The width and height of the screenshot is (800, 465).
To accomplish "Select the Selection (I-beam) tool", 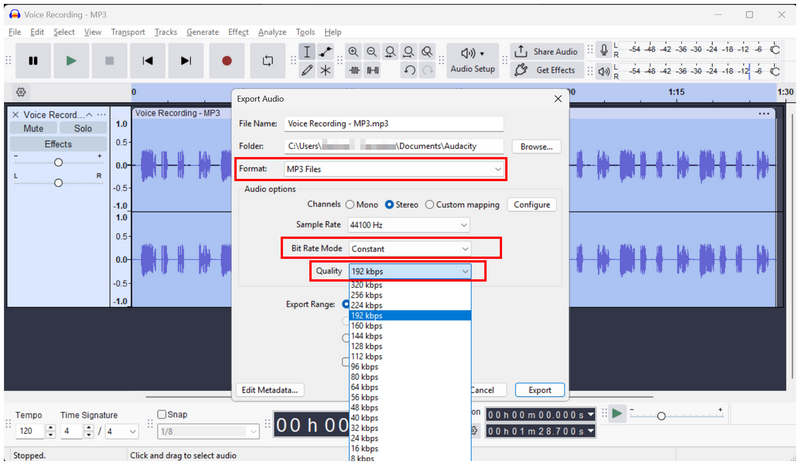I will pos(307,52).
